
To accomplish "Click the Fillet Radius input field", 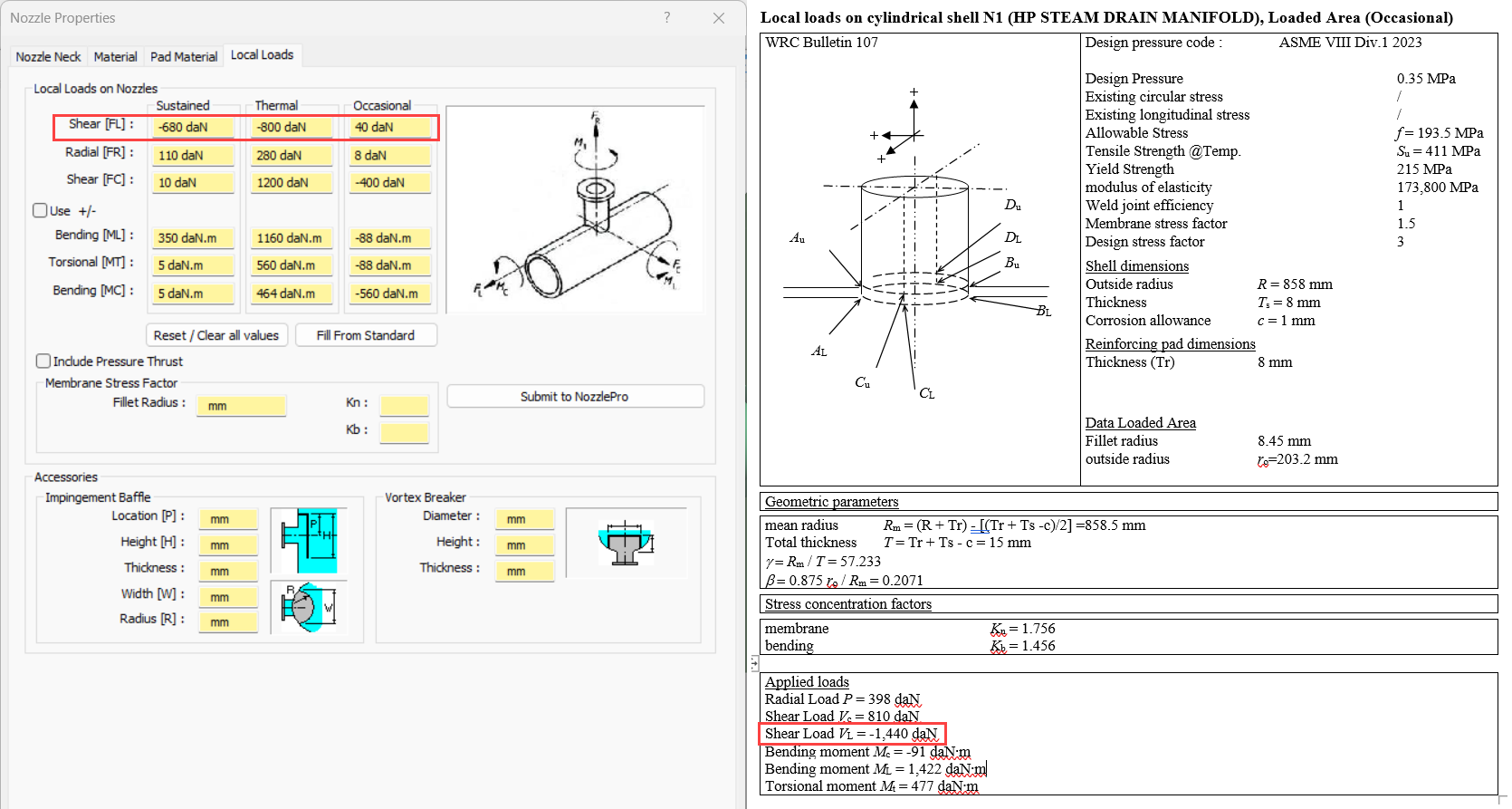I will click(x=241, y=406).
